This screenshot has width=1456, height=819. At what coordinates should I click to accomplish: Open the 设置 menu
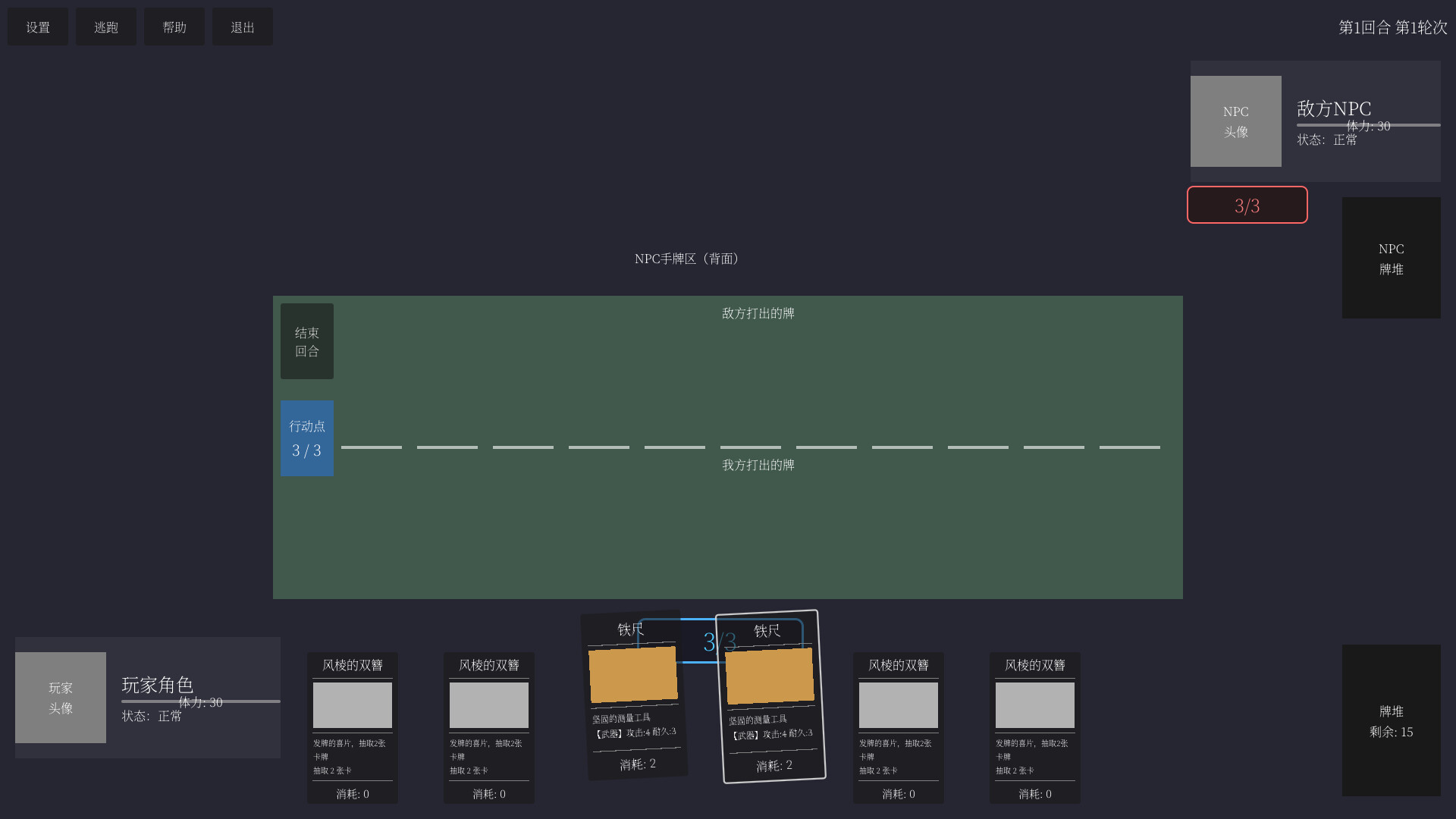pos(37,26)
